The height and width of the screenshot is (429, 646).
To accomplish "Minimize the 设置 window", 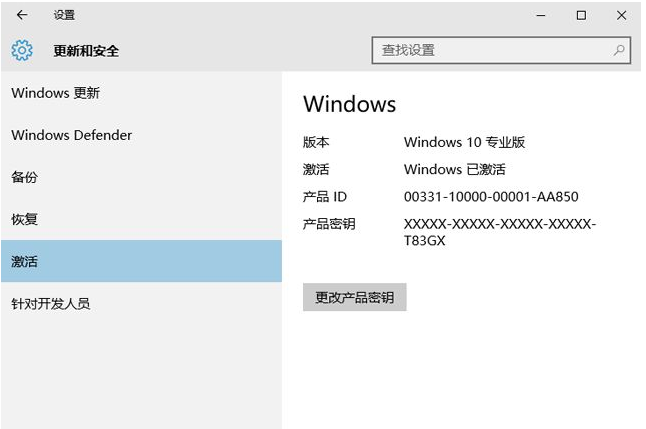I will pyautogui.click(x=541, y=15).
